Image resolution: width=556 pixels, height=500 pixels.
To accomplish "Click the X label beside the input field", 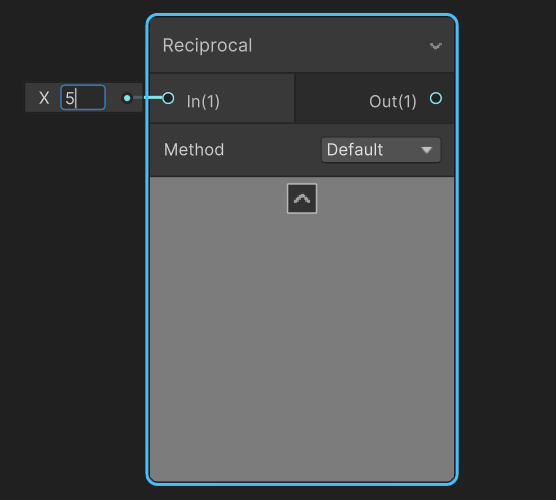I will [x=44, y=98].
